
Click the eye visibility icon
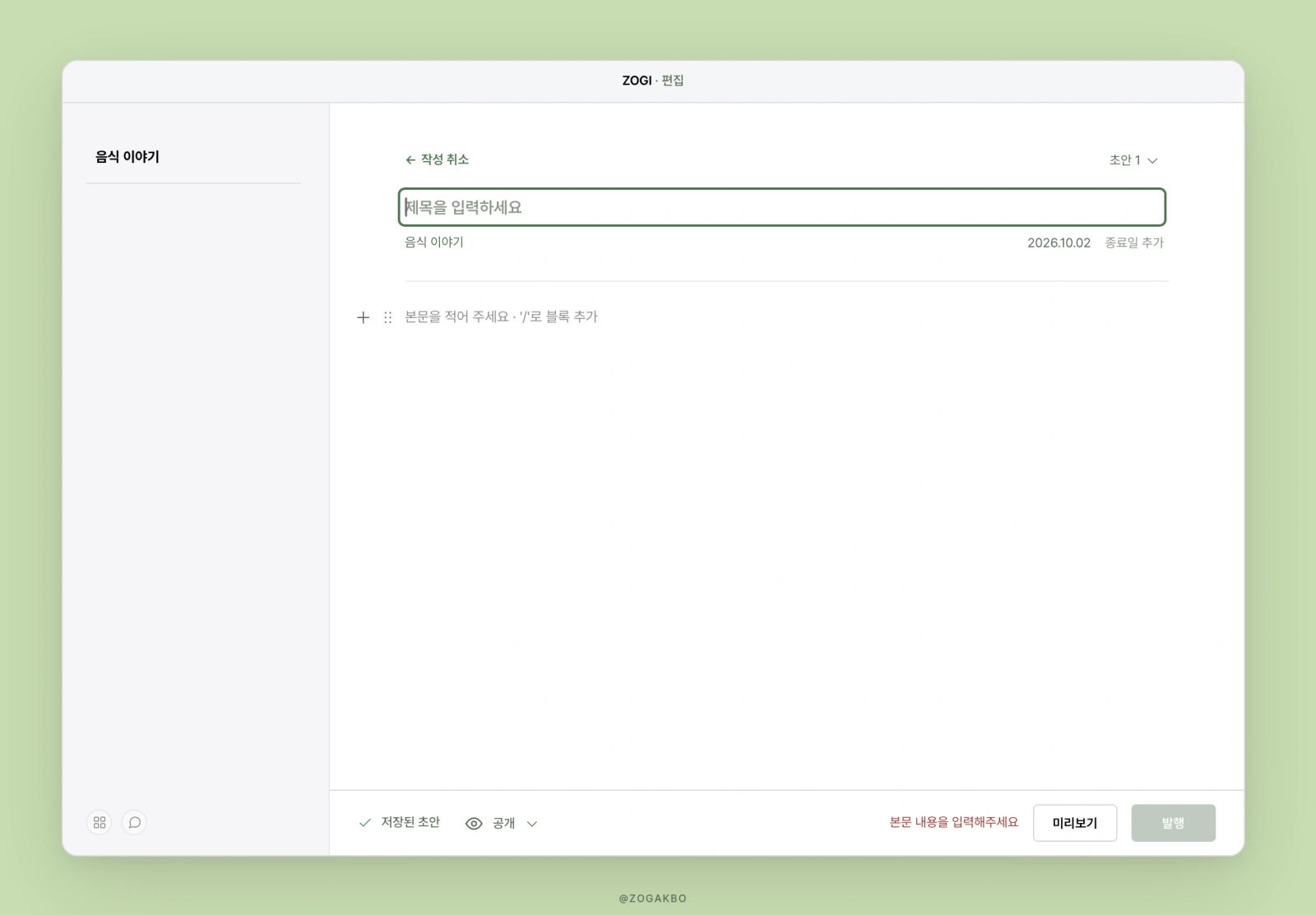pos(474,823)
